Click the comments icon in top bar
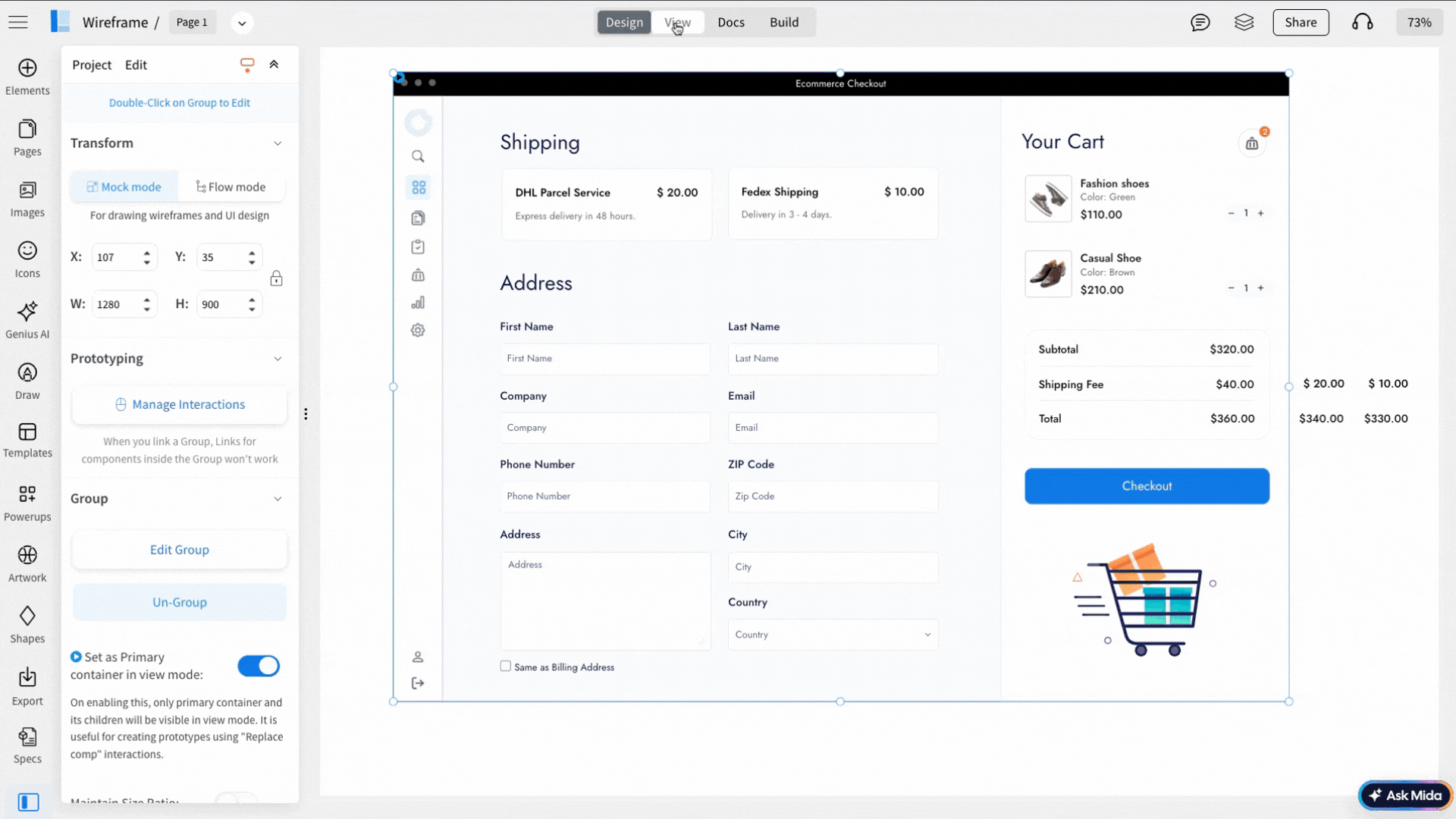The width and height of the screenshot is (1456, 819). click(1200, 23)
